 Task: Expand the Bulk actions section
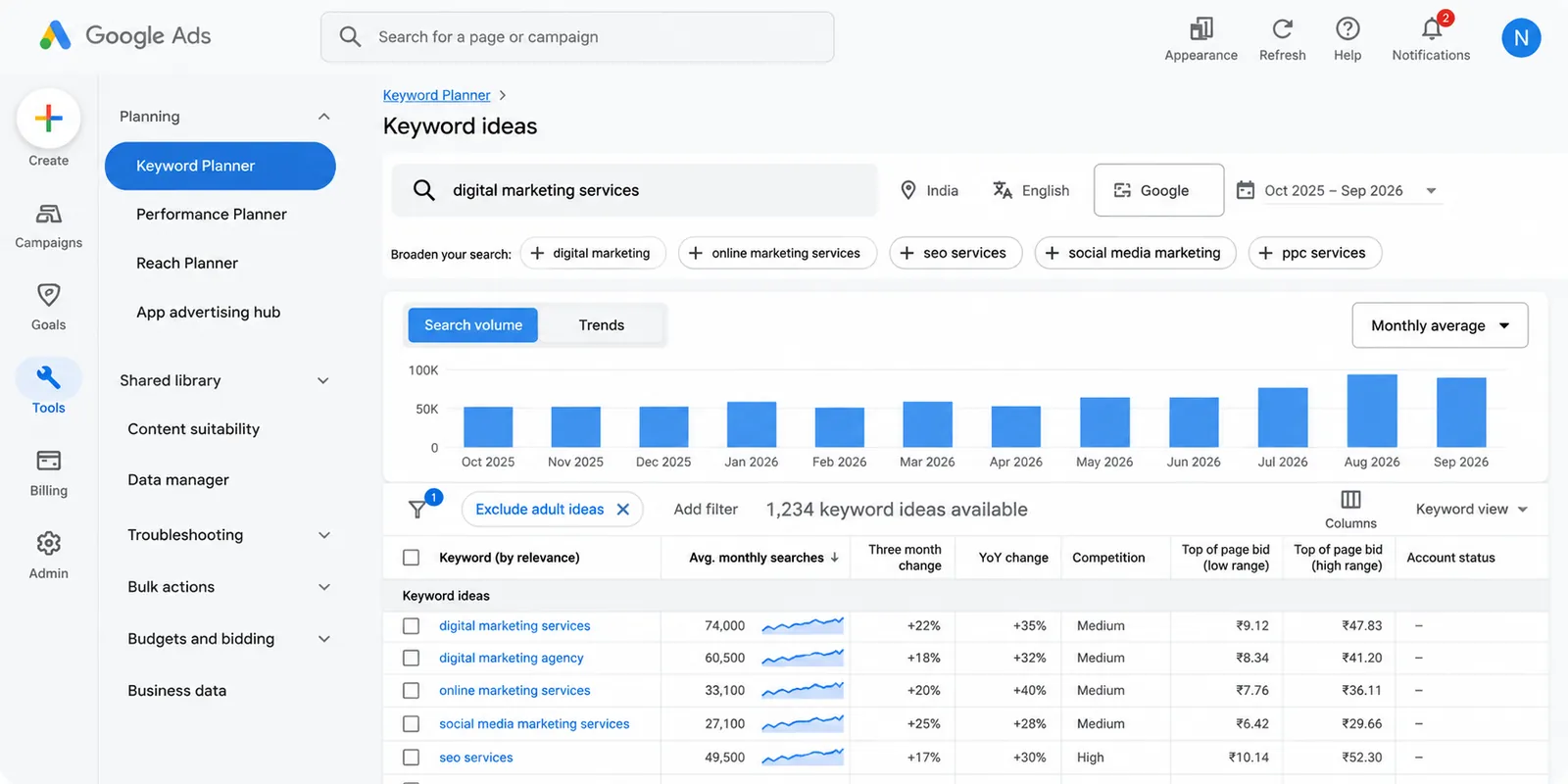pyautogui.click(x=324, y=587)
